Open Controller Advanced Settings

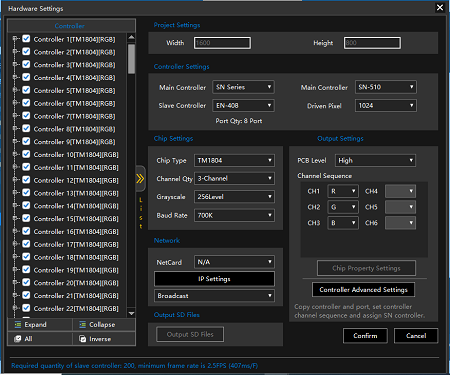[363, 290]
